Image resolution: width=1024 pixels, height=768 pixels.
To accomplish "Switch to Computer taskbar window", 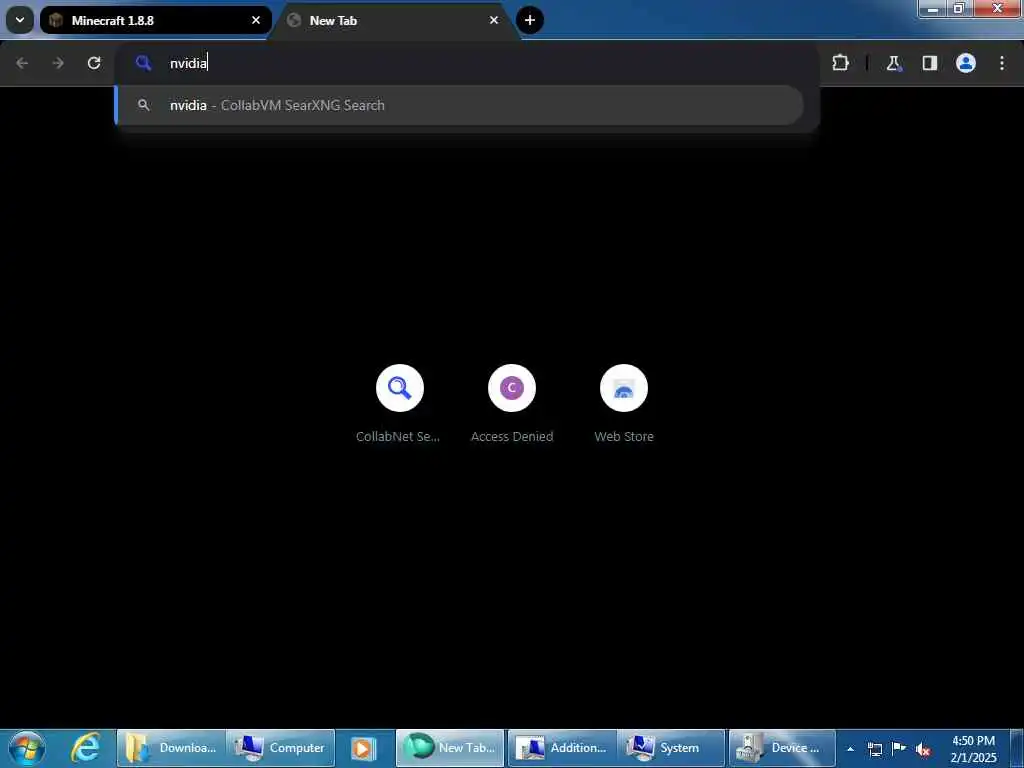I will pyautogui.click(x=281, y=748).
